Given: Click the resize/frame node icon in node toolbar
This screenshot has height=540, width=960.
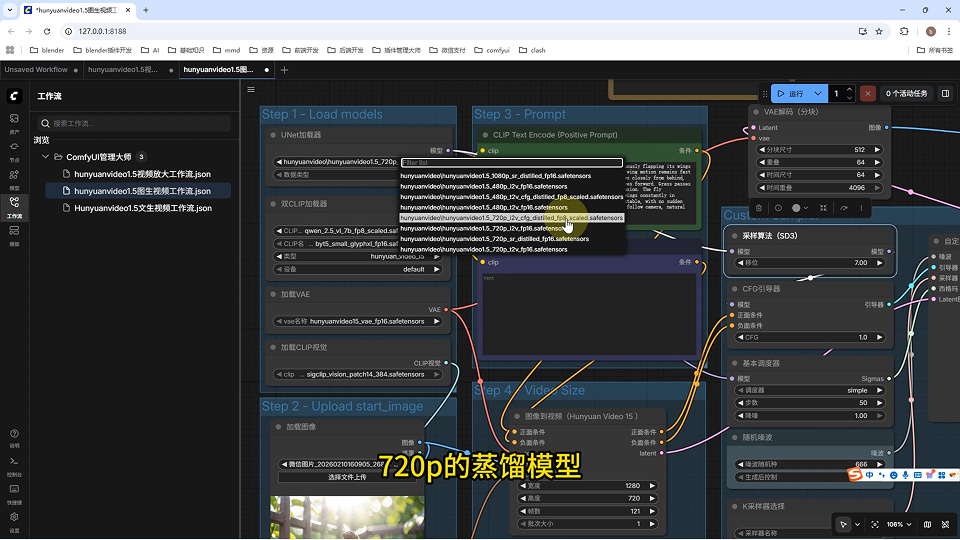Looking at the screenshot, I should 823,208.
